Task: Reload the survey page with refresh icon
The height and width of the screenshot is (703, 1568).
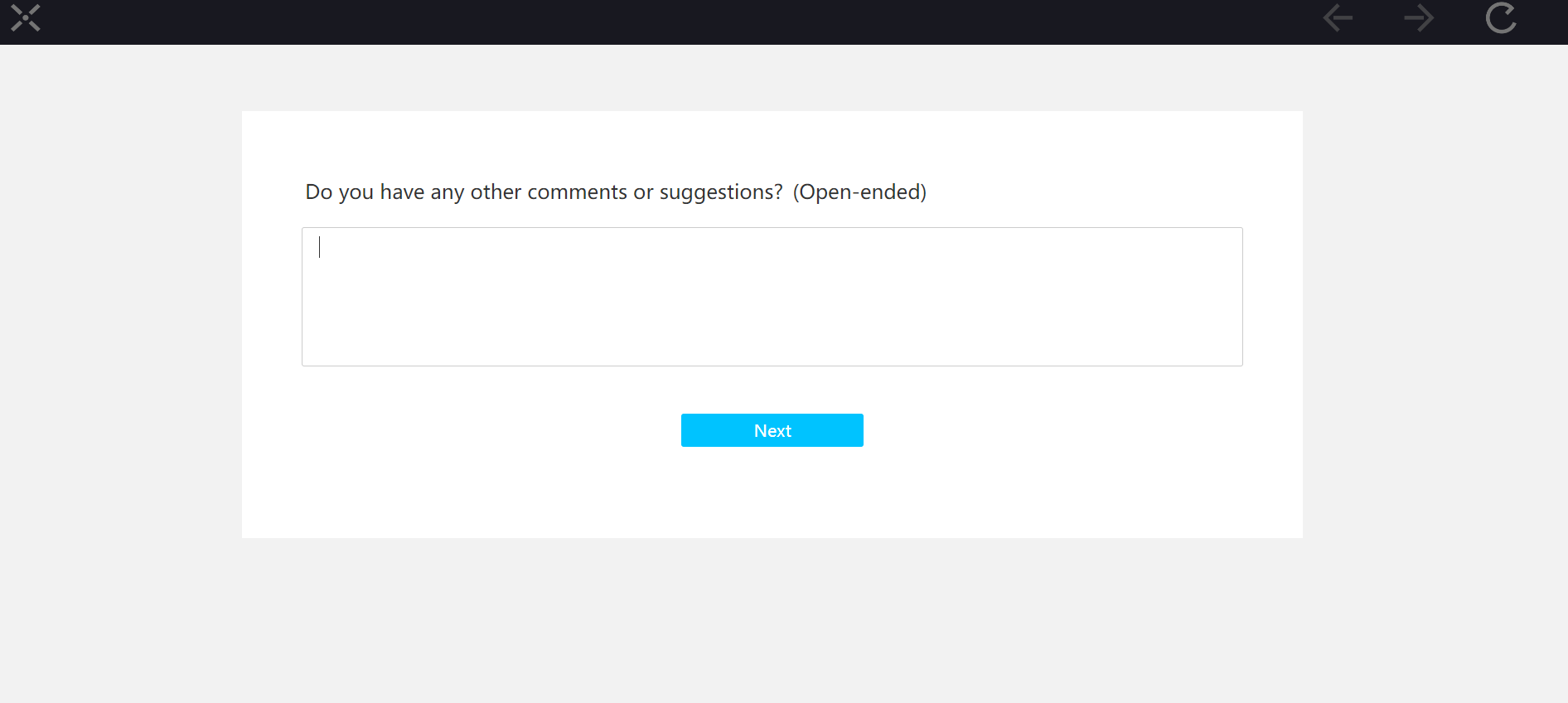Action: [x=1501, y=18]
